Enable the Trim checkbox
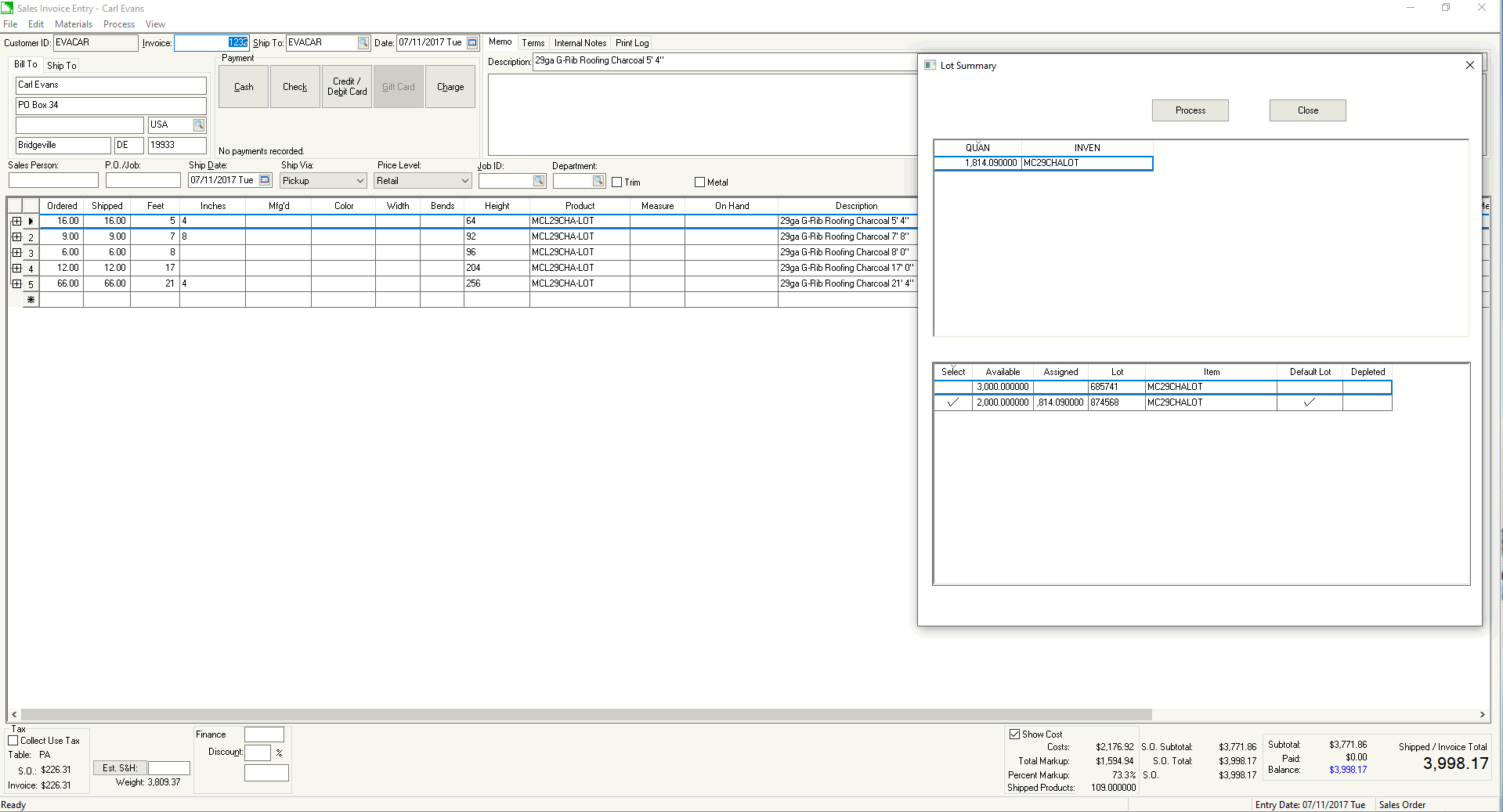 click(617, 182)
